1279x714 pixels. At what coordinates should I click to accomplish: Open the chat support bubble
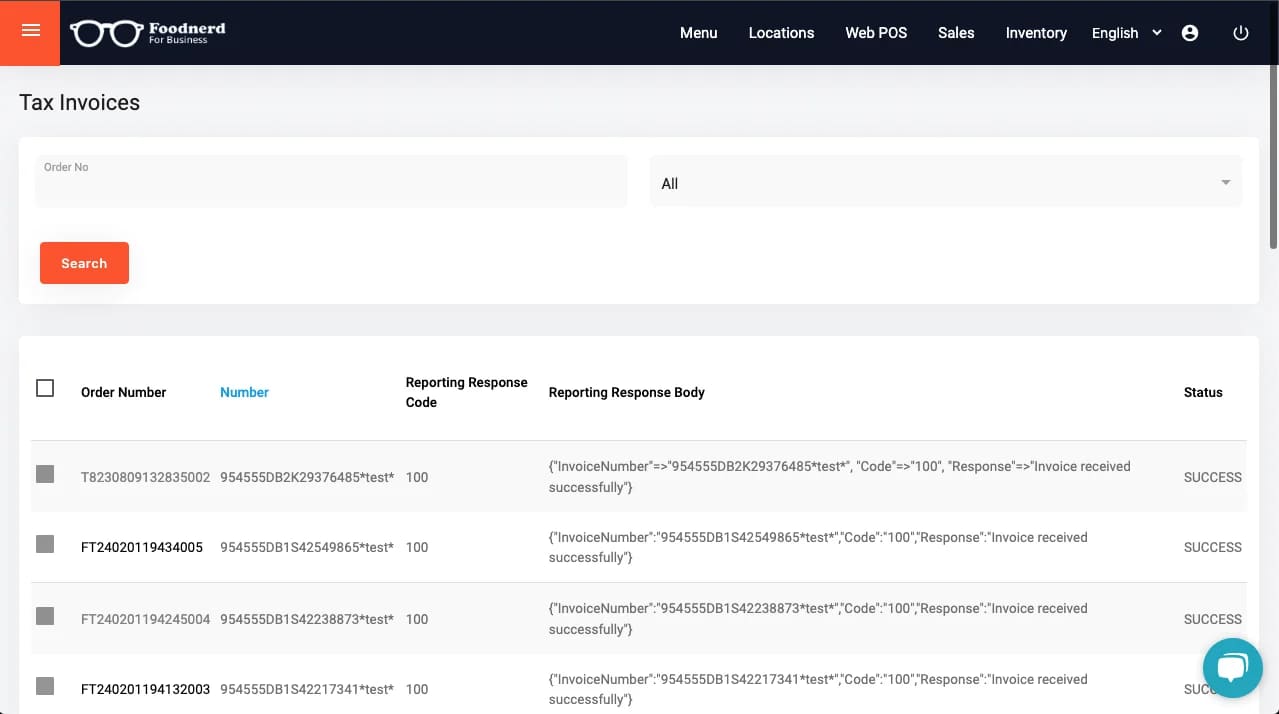point(1233,667)
